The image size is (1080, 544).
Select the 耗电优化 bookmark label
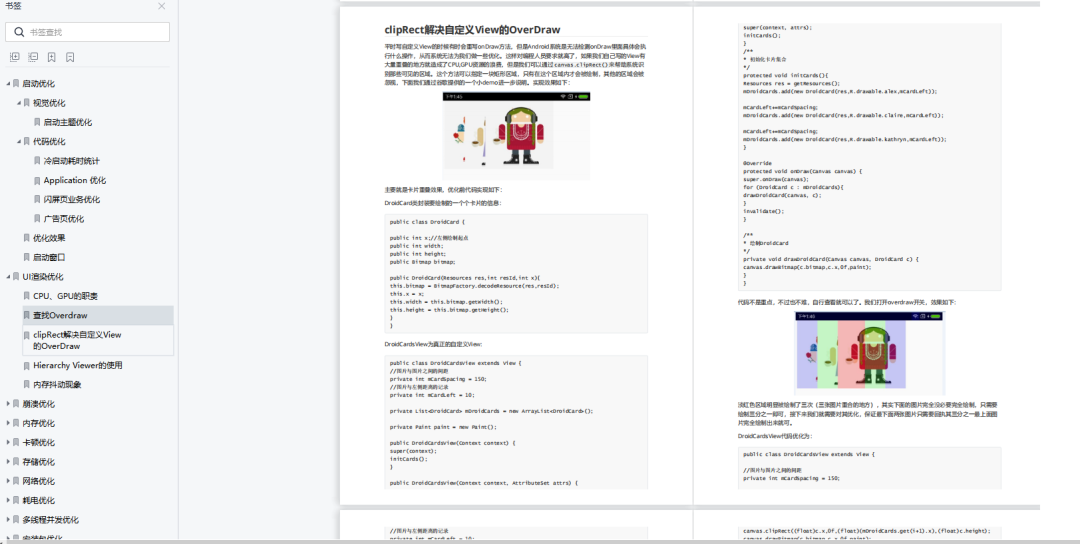[39, 500]
